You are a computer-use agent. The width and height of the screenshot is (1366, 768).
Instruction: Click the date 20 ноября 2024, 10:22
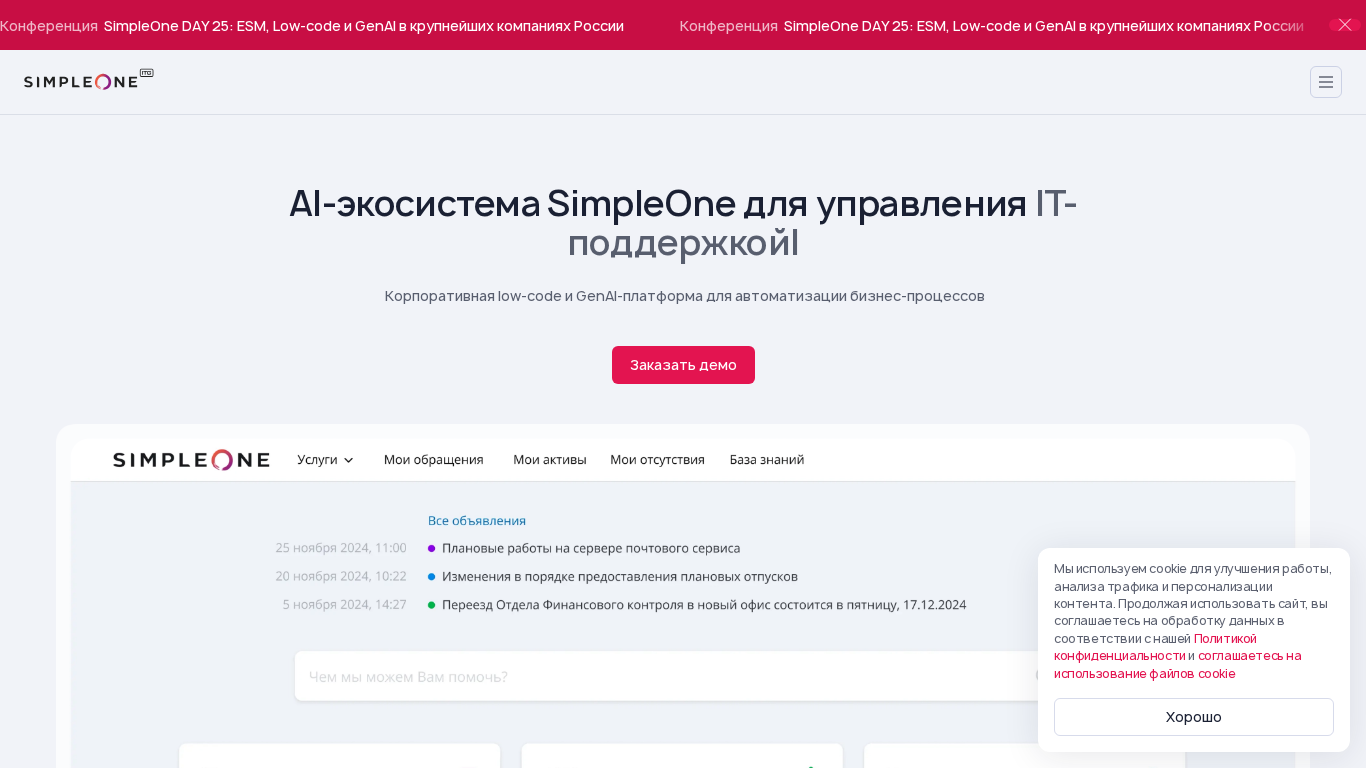[x=341, y=577]
